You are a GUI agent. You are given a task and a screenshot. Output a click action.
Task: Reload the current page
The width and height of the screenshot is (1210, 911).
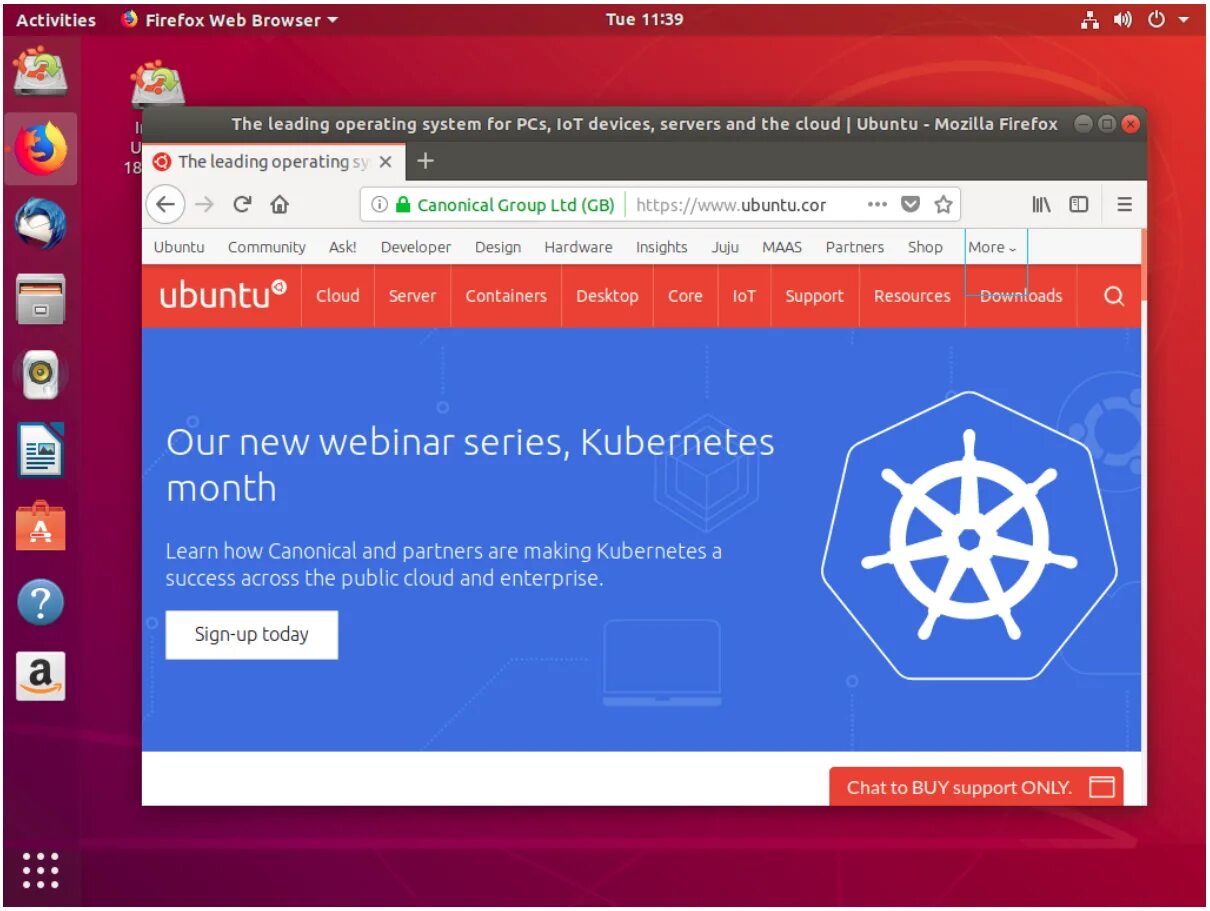coord(242,205)
